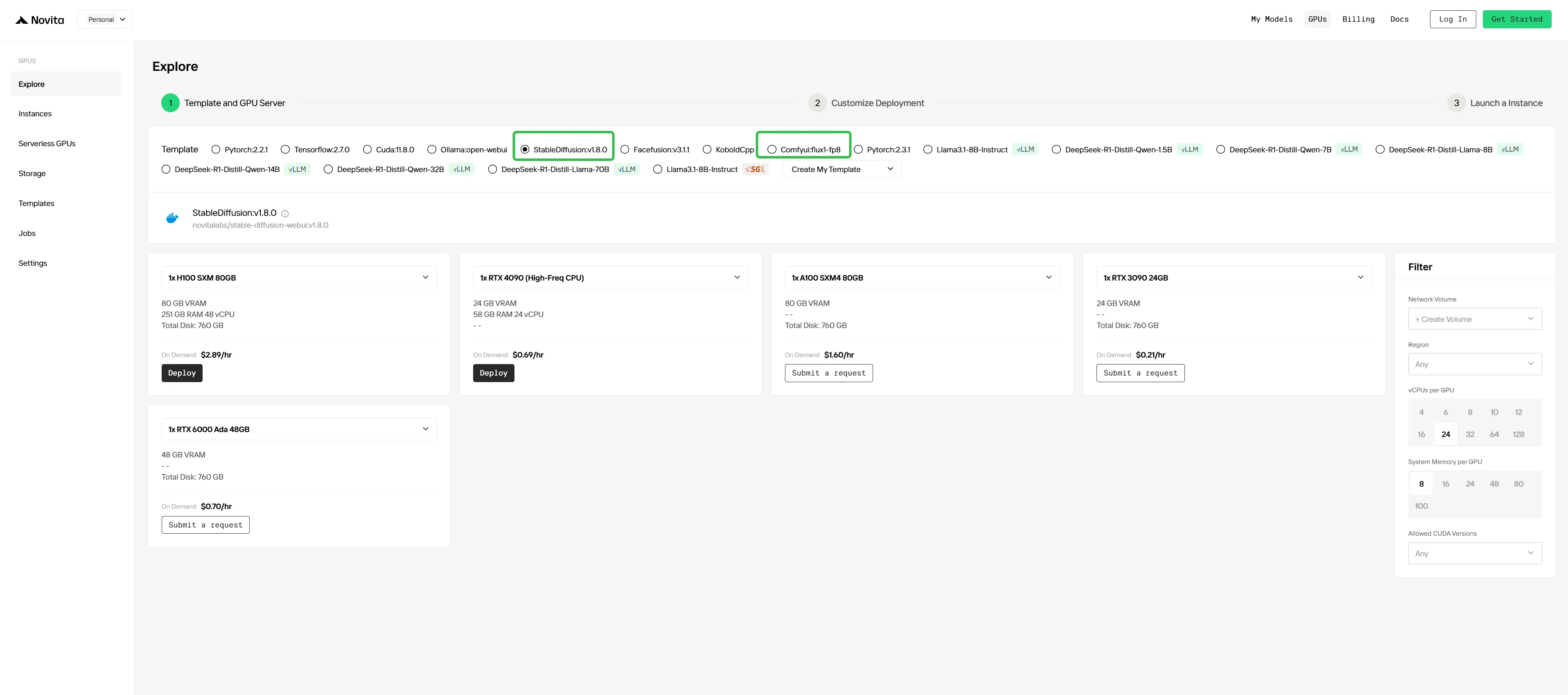Go to Explore in the sidebar
The height and width of the screenshot is (695, 1568).
coord(66,84)
